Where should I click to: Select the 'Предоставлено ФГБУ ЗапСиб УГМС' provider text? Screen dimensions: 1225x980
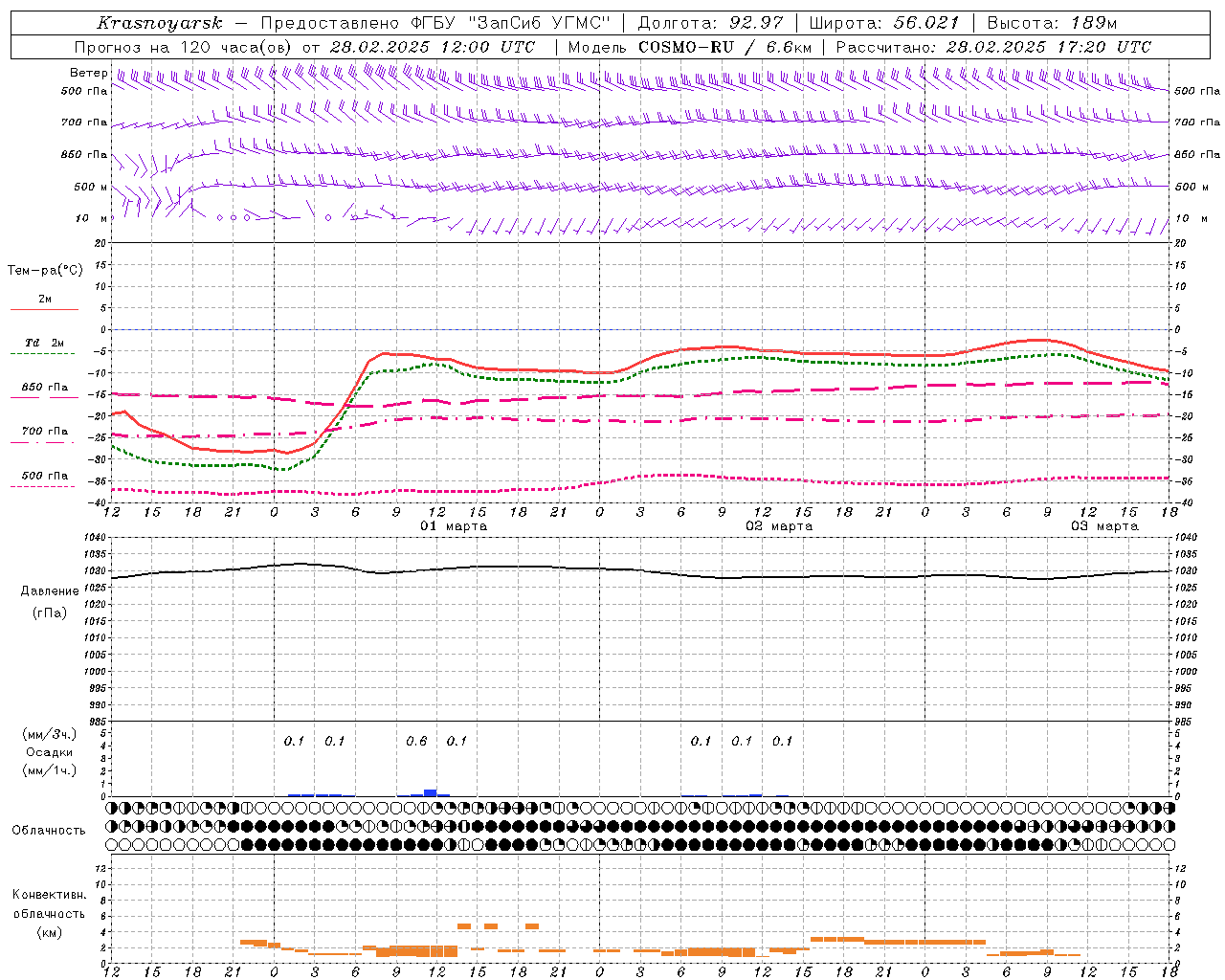tap(436, 23)
